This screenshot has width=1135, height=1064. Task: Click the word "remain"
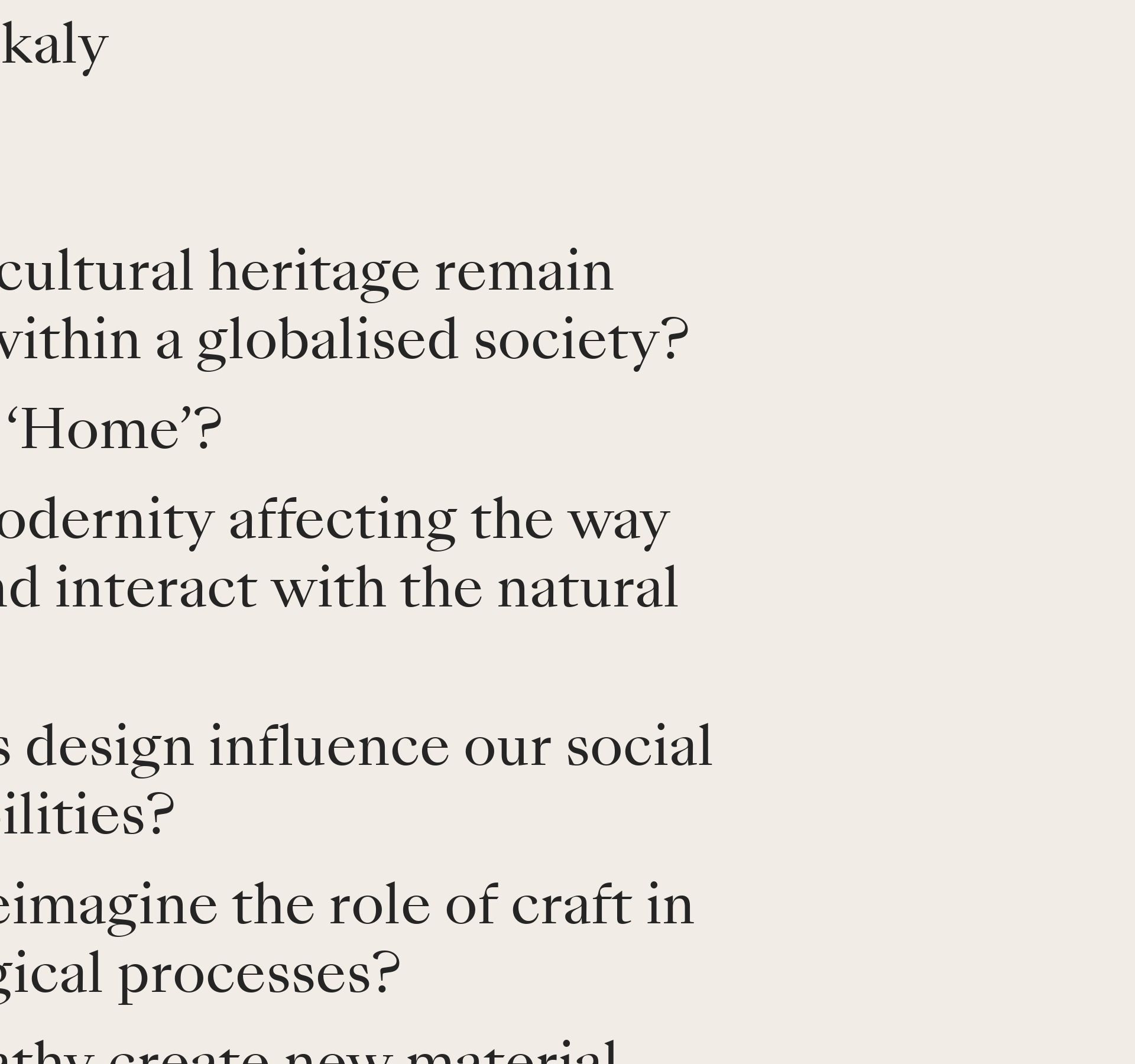pyautogui.click(x=524, y=272)
